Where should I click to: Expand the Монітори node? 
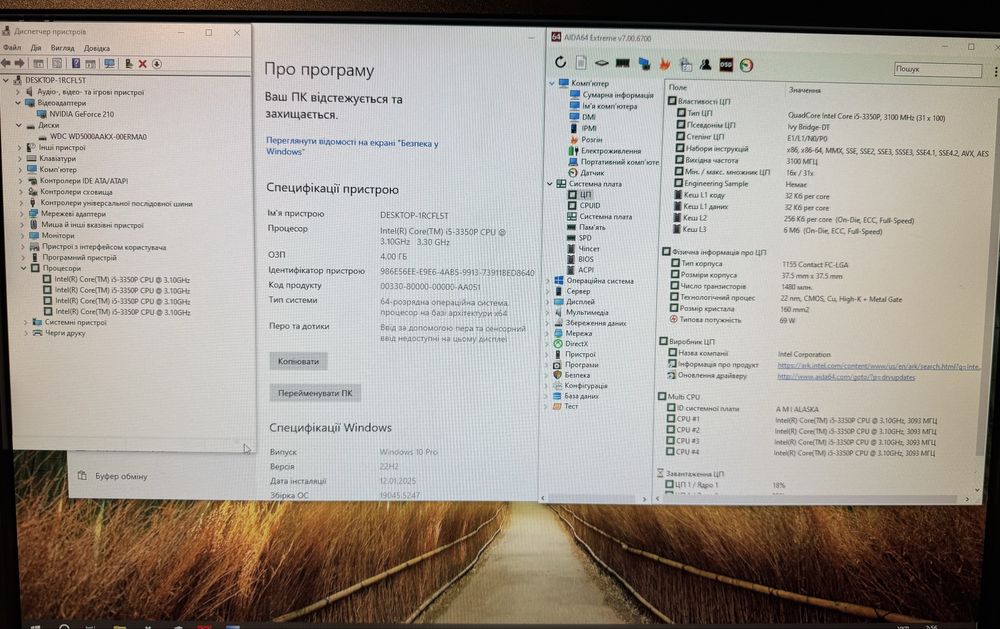22,236
